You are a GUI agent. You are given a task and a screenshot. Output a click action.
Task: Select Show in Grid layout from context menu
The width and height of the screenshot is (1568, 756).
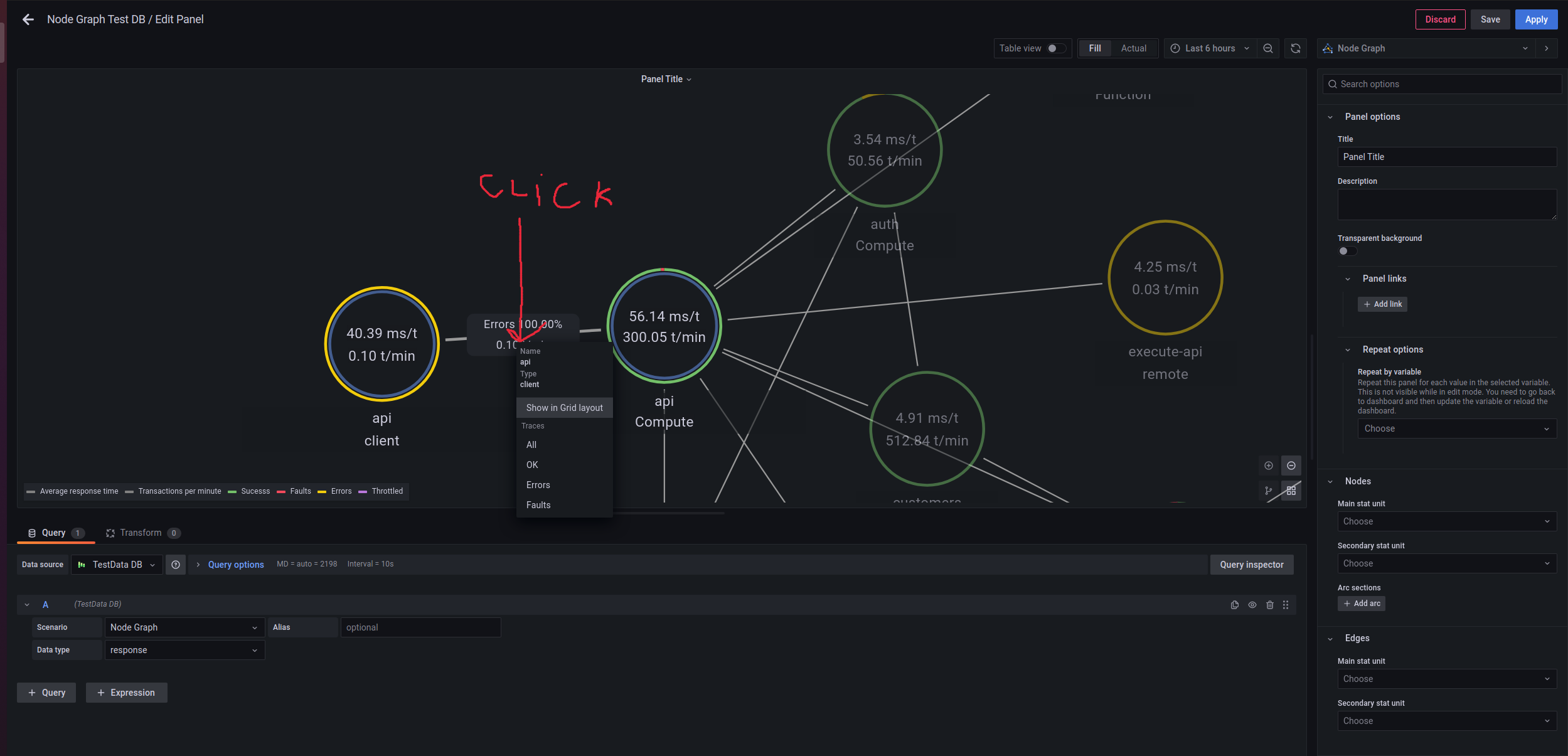pyautogui.click(x=563, y=407)
